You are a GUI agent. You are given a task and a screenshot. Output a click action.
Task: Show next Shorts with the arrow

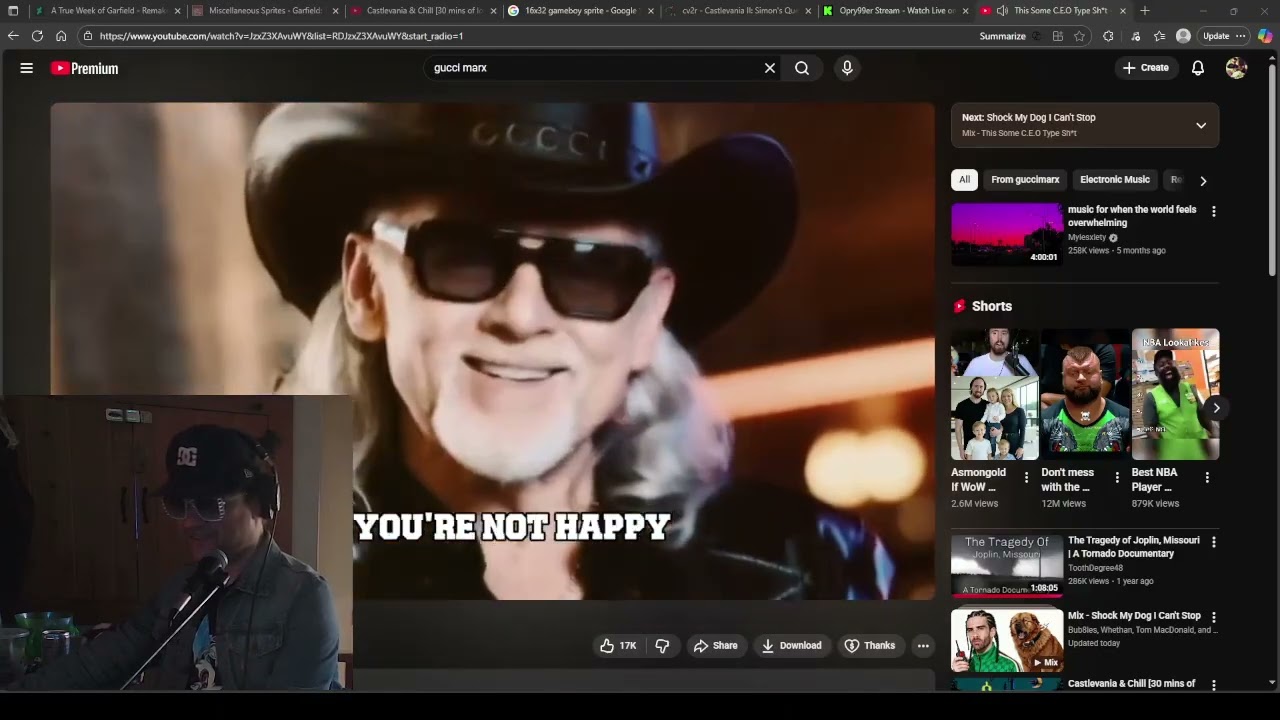pos(1216,407)
